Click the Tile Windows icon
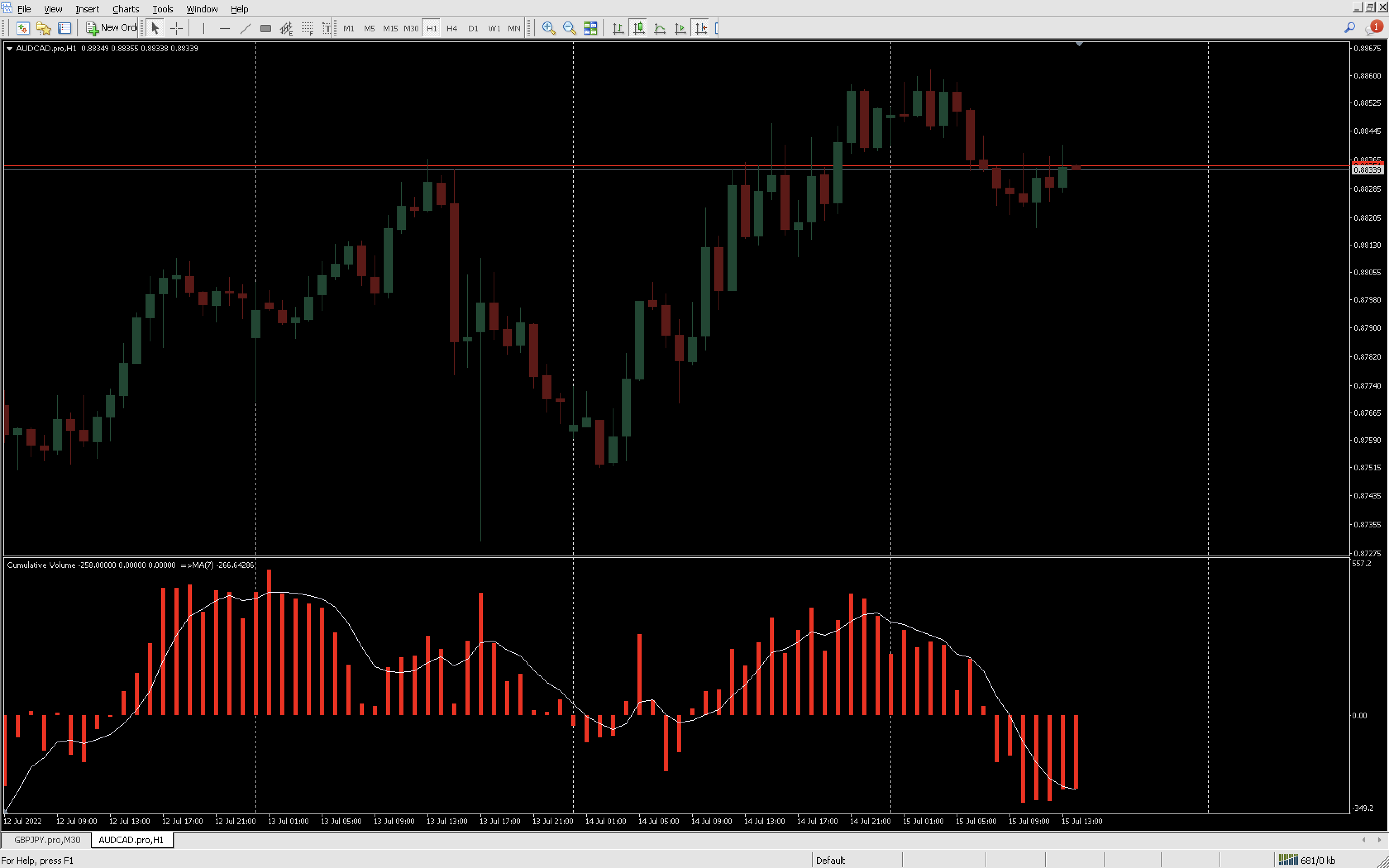Screen dimensions: 1389x868 tap(590, 28)
